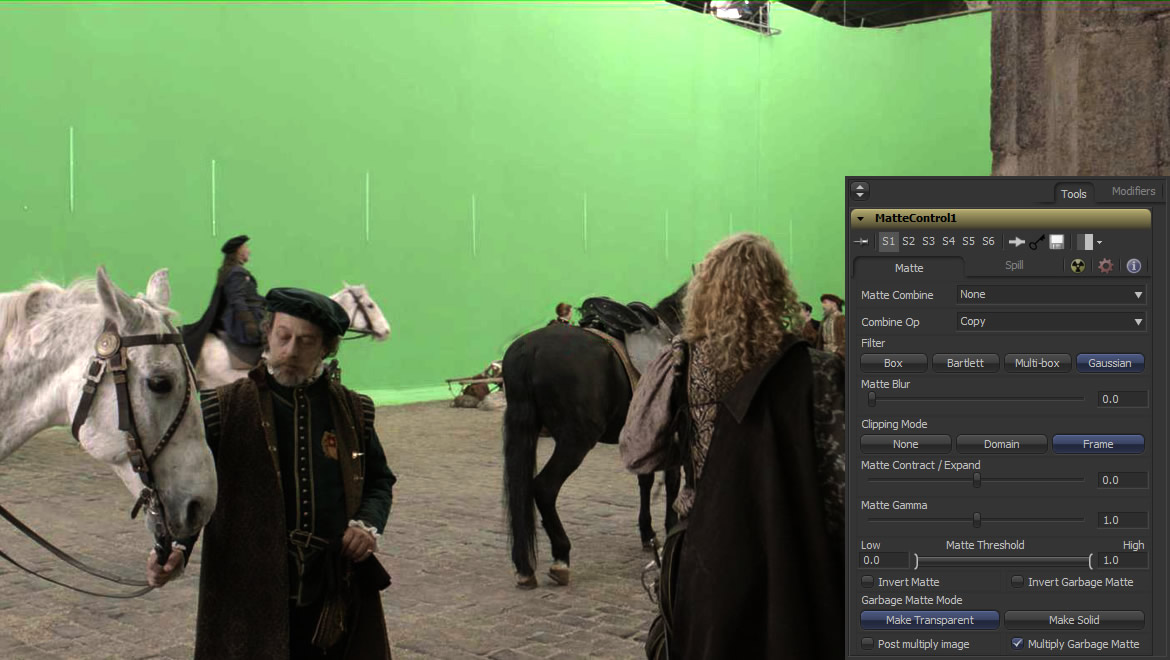Switch to the Modifiers tab
The height and width of the screenshot is (660, 1170).
[x=1132, y=191]
